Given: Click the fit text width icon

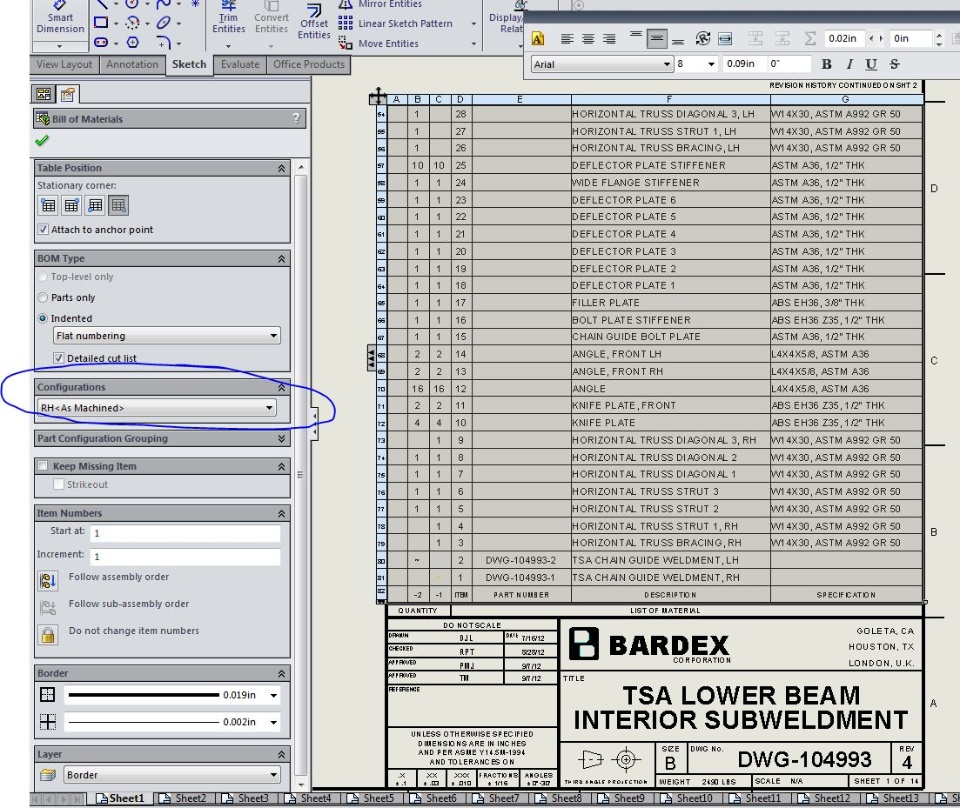Looking at the screenshot, I should pos(725,39).
